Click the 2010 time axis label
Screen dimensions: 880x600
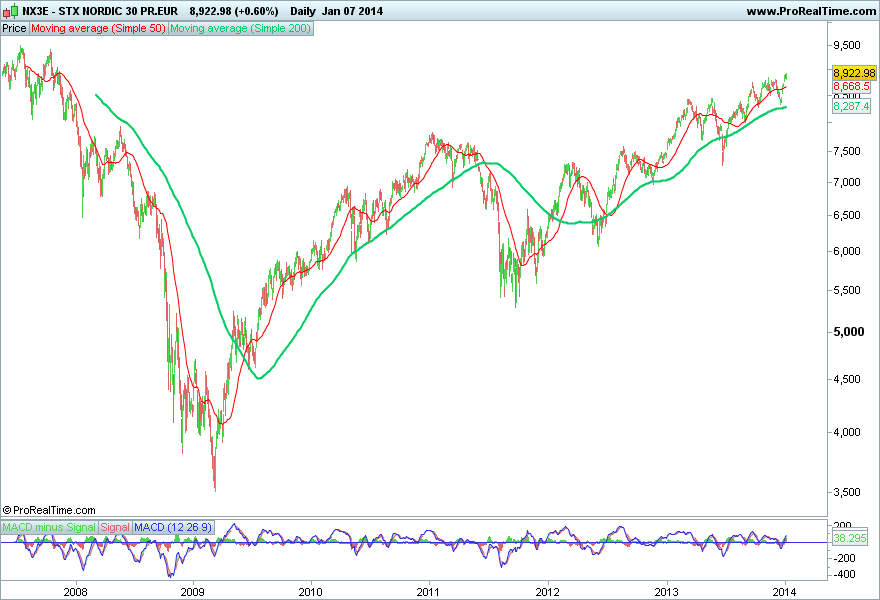click(x=310, y=592)
